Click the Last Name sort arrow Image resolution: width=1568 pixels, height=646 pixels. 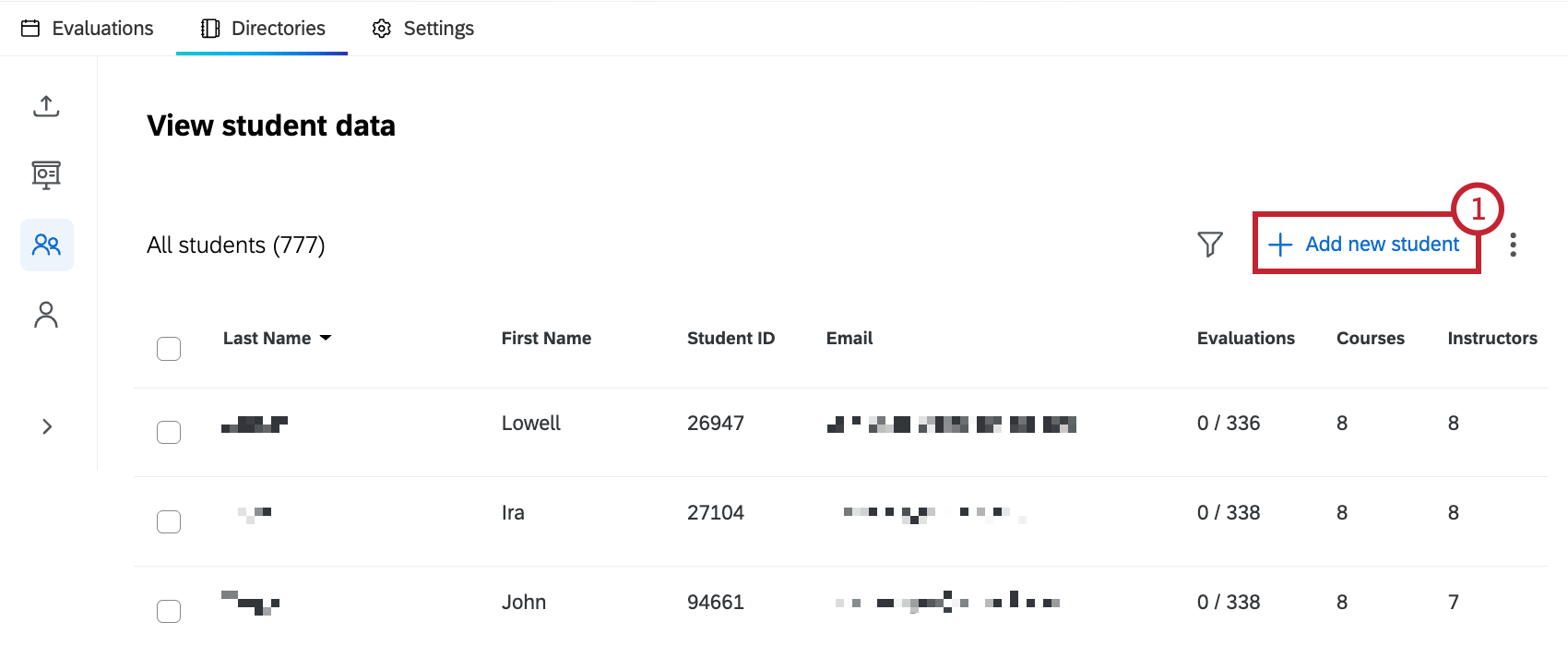327,338
